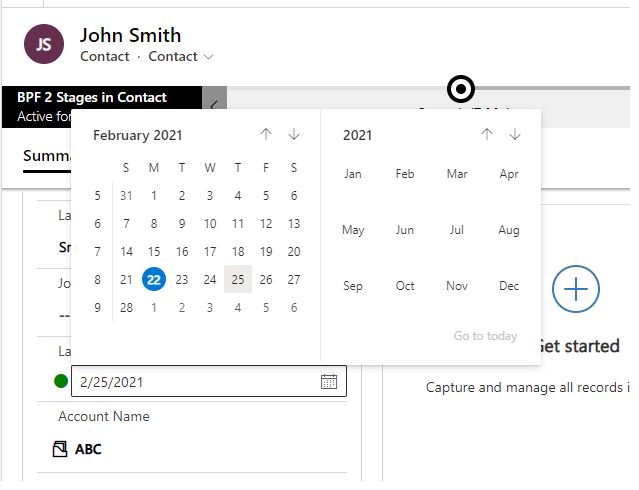Go to next year with down arrow

click(x=515, y=134)
